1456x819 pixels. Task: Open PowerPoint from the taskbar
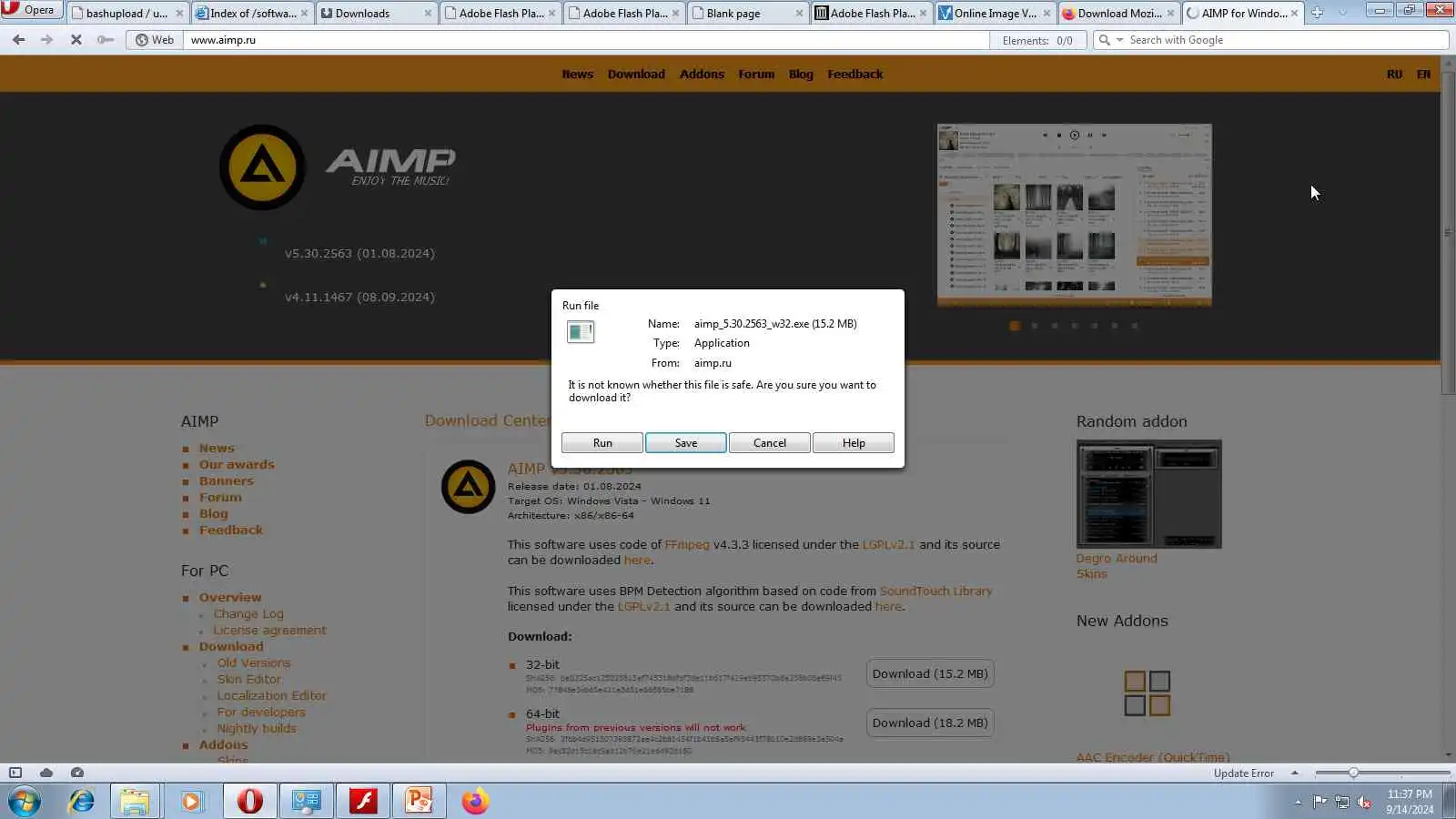tap(420, 802)
